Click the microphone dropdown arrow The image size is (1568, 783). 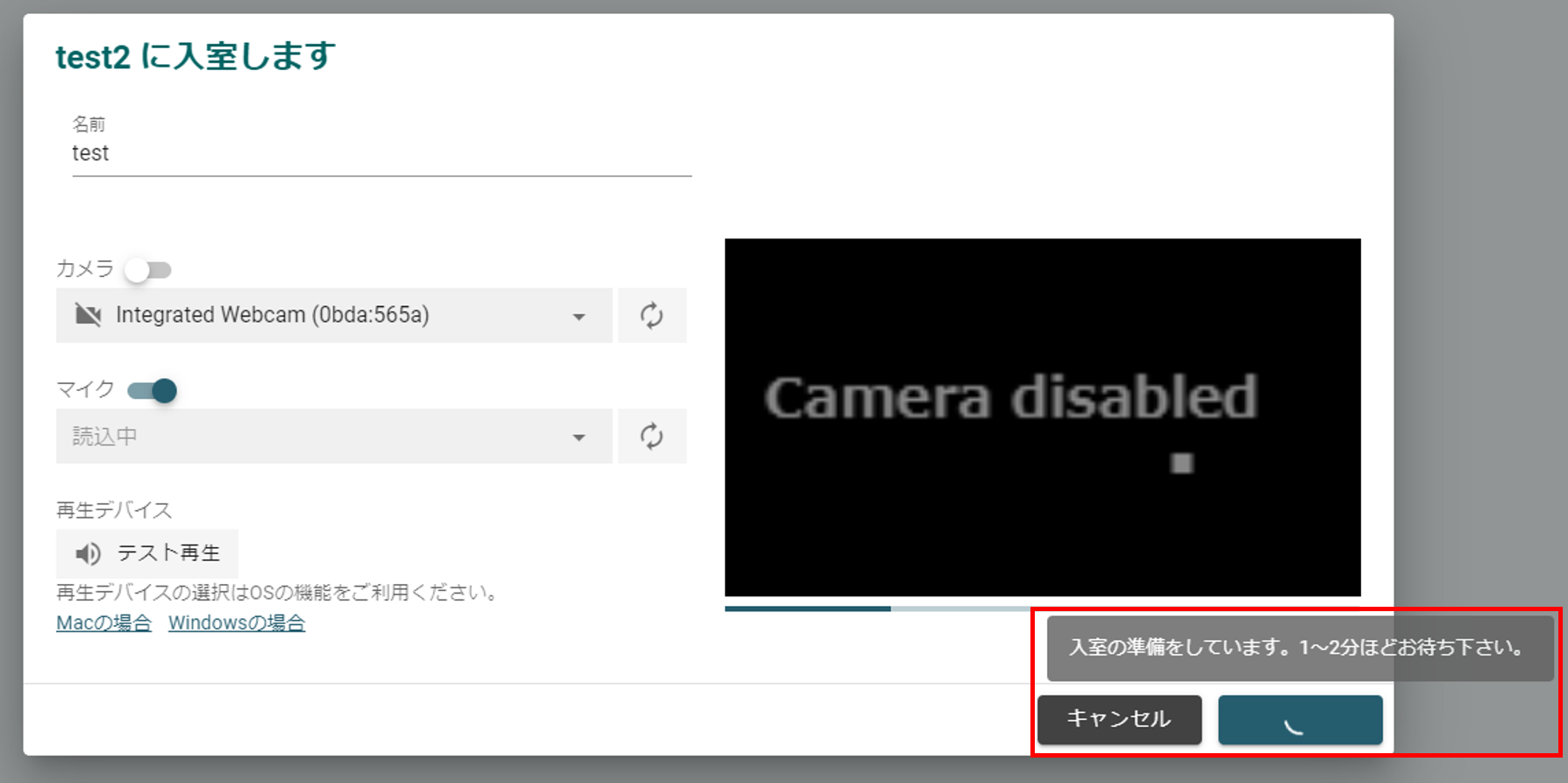(579, 438)
